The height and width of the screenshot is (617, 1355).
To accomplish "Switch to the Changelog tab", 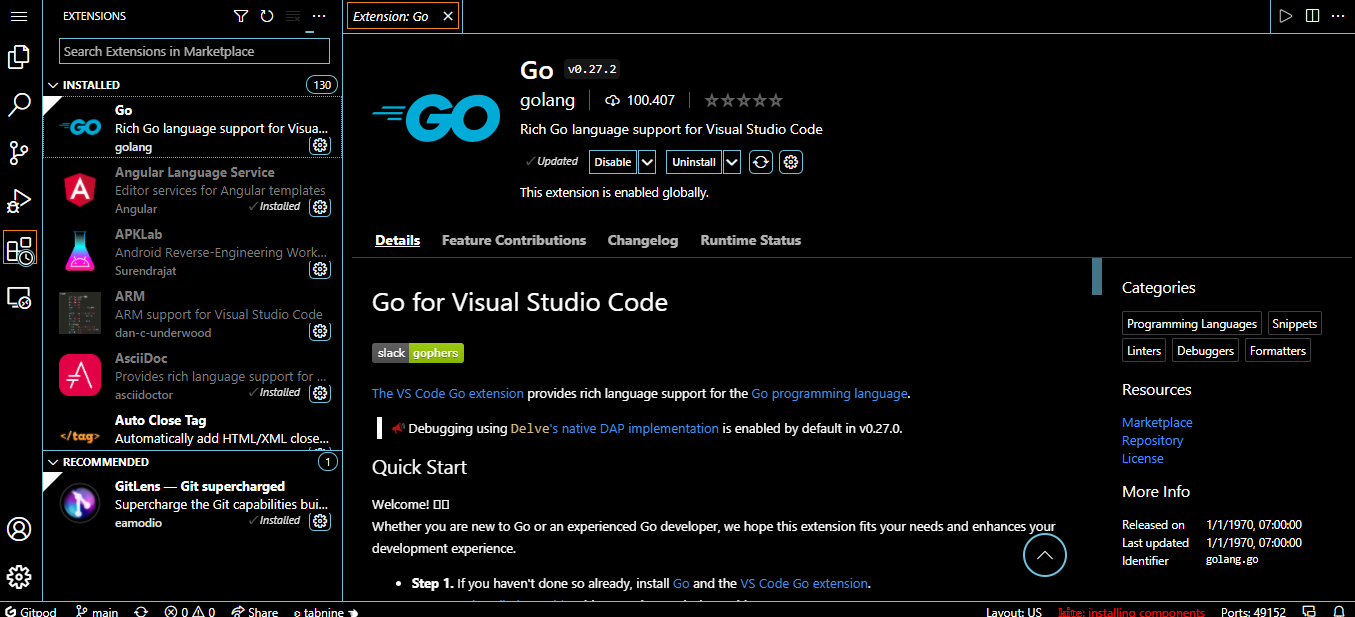I will [x=643, y=240].
